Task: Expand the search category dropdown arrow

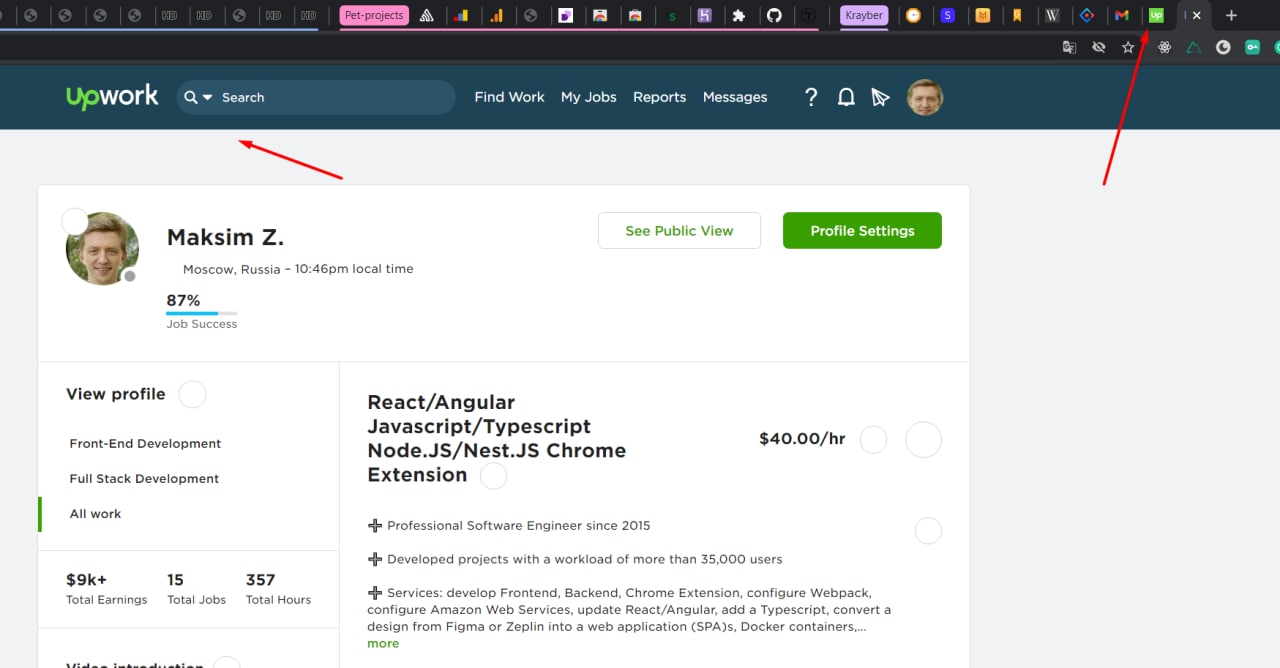Action: click(x=208, y=98)
